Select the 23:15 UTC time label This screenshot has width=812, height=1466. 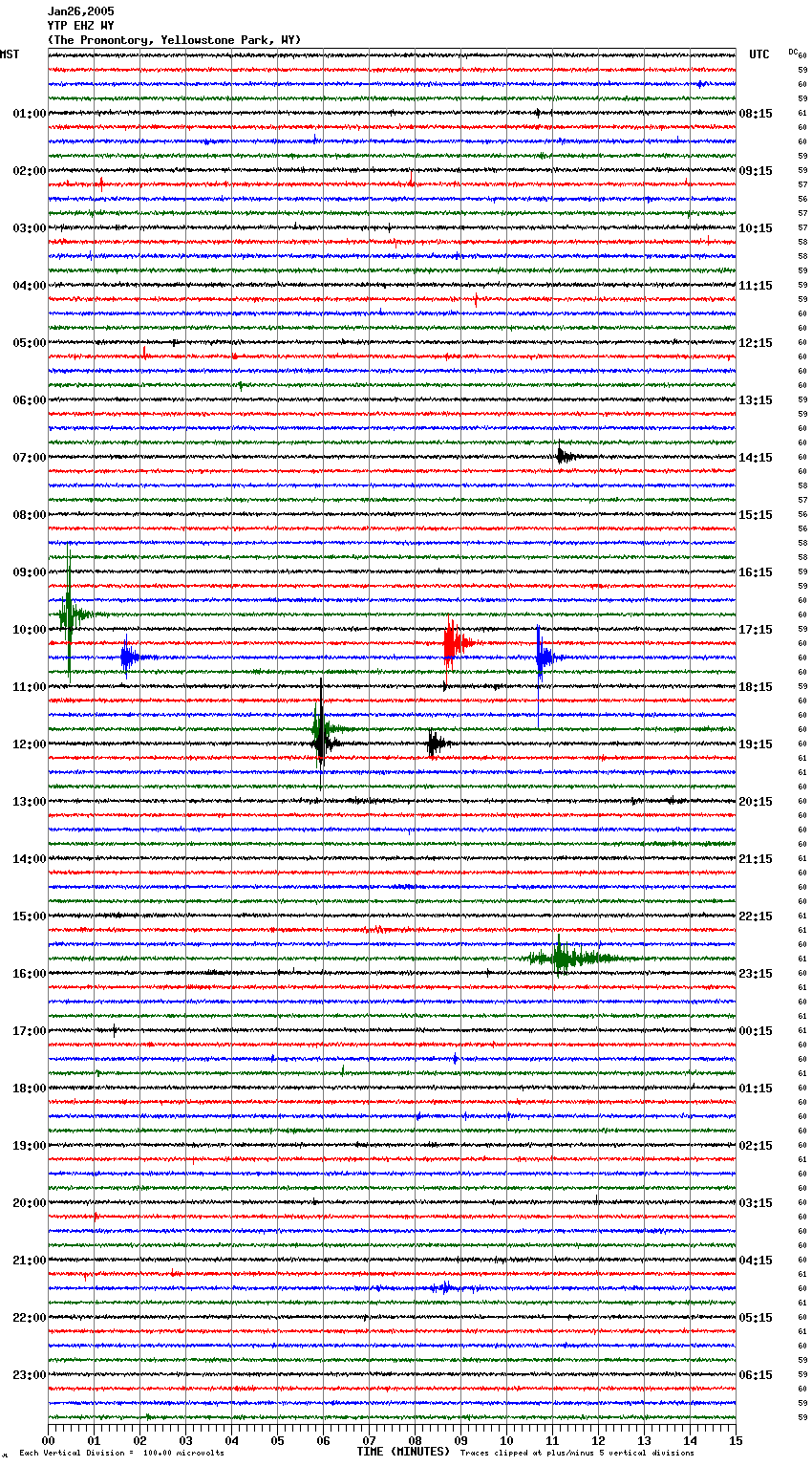(x=756, y=974)
